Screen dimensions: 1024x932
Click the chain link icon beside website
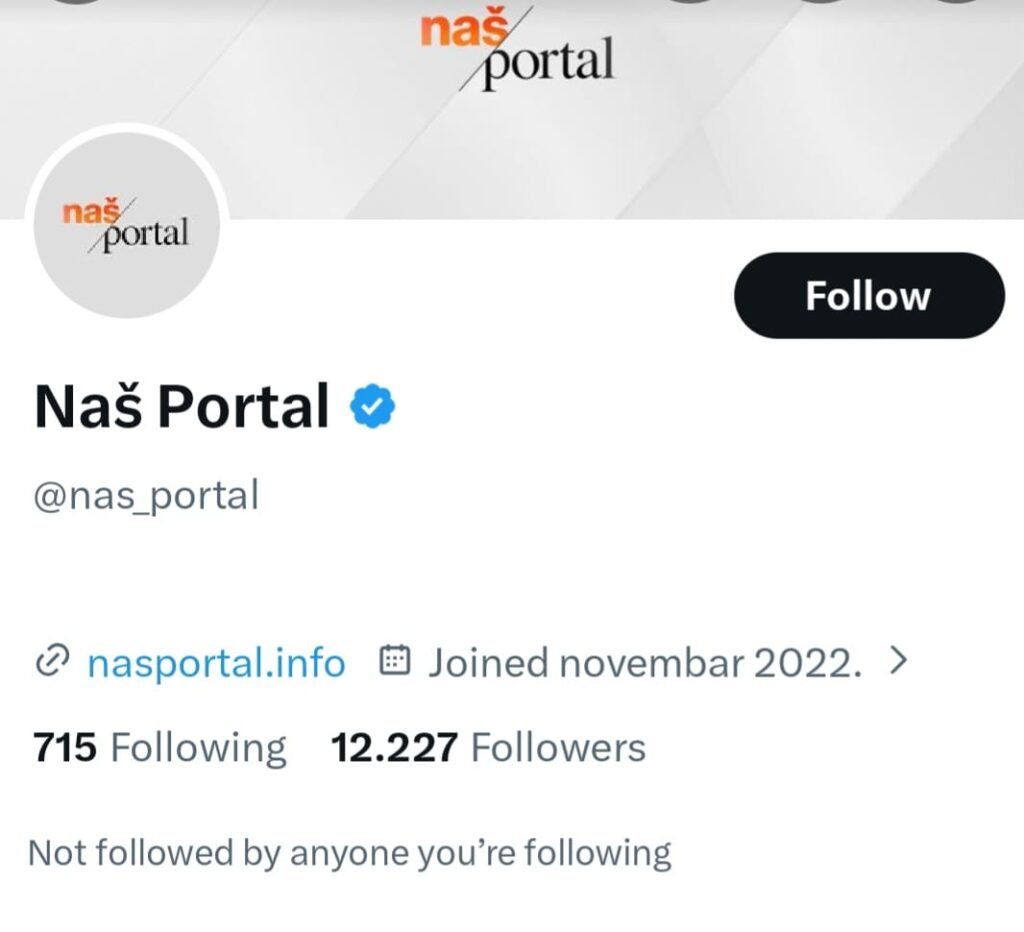(50, 662)
